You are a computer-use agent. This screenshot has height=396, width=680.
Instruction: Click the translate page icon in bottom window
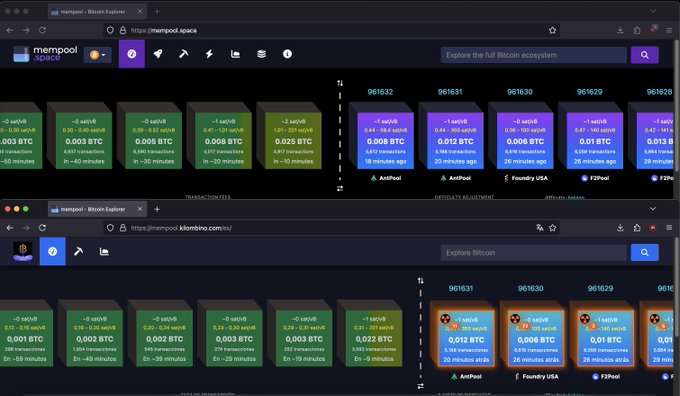click(539, 228)
